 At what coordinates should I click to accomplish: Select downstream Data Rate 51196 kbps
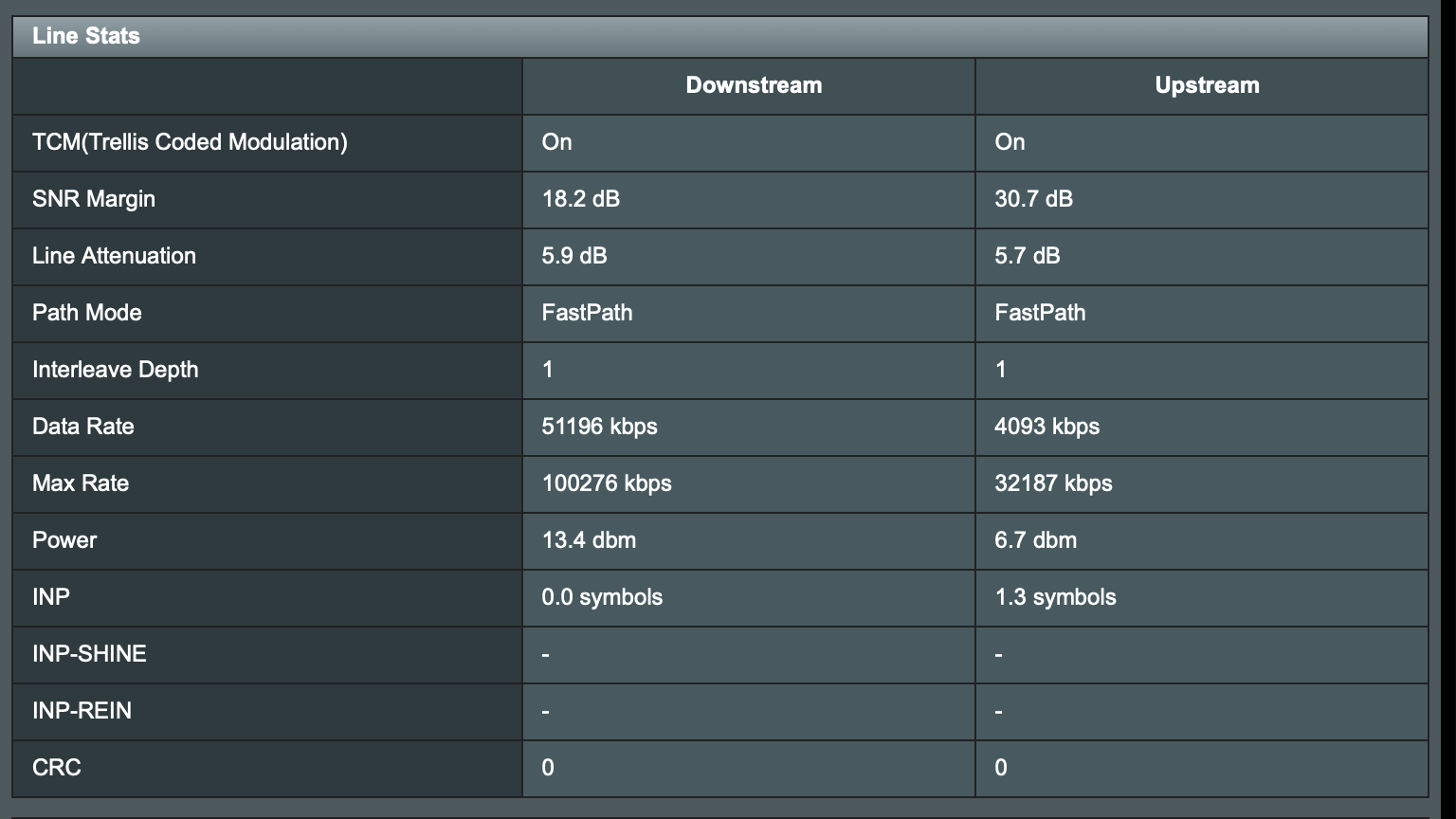pyautogui.click(x=599, y=427)
